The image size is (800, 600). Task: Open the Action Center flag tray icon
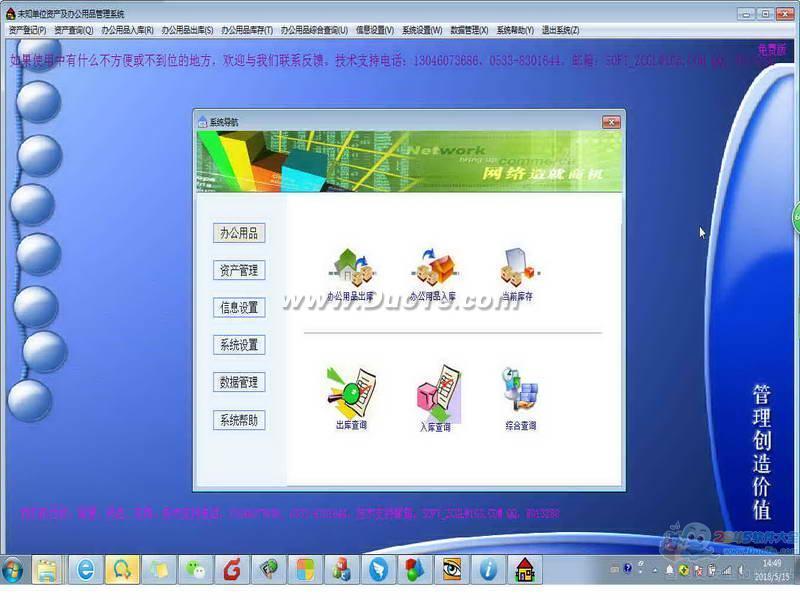point(698,570)
